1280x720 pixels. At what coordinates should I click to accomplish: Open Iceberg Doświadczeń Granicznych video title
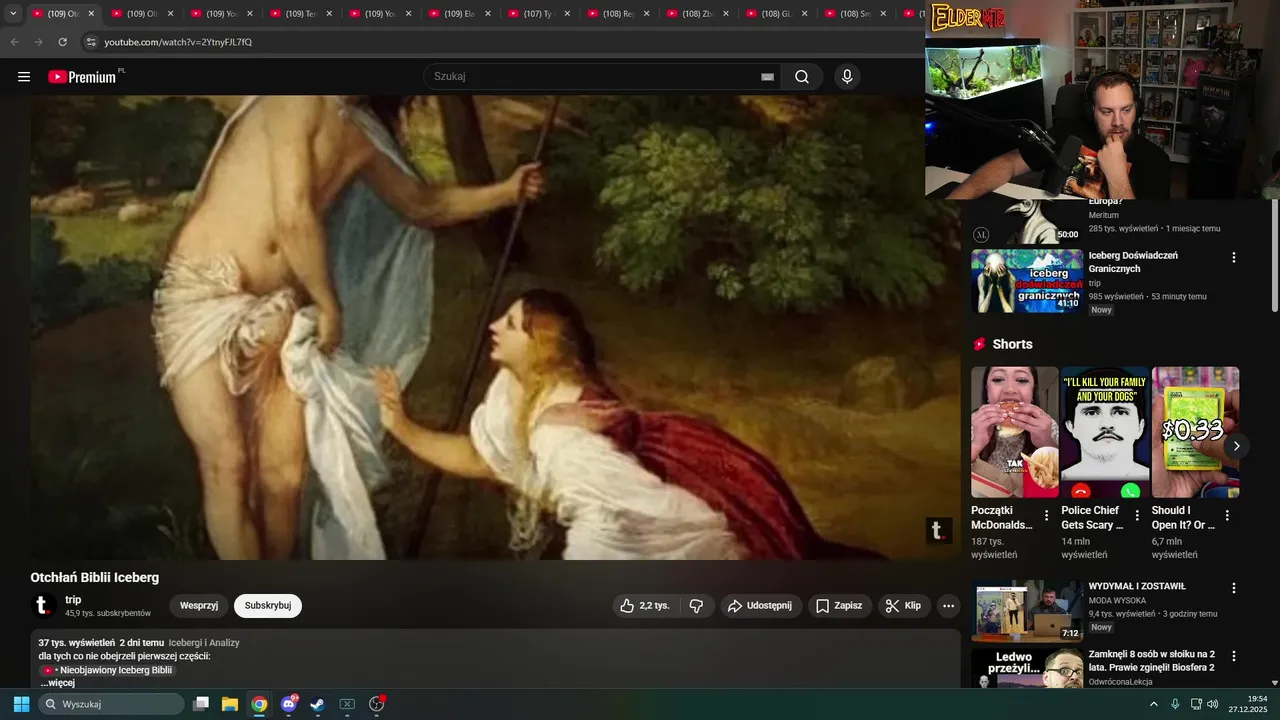[1133, 262]
